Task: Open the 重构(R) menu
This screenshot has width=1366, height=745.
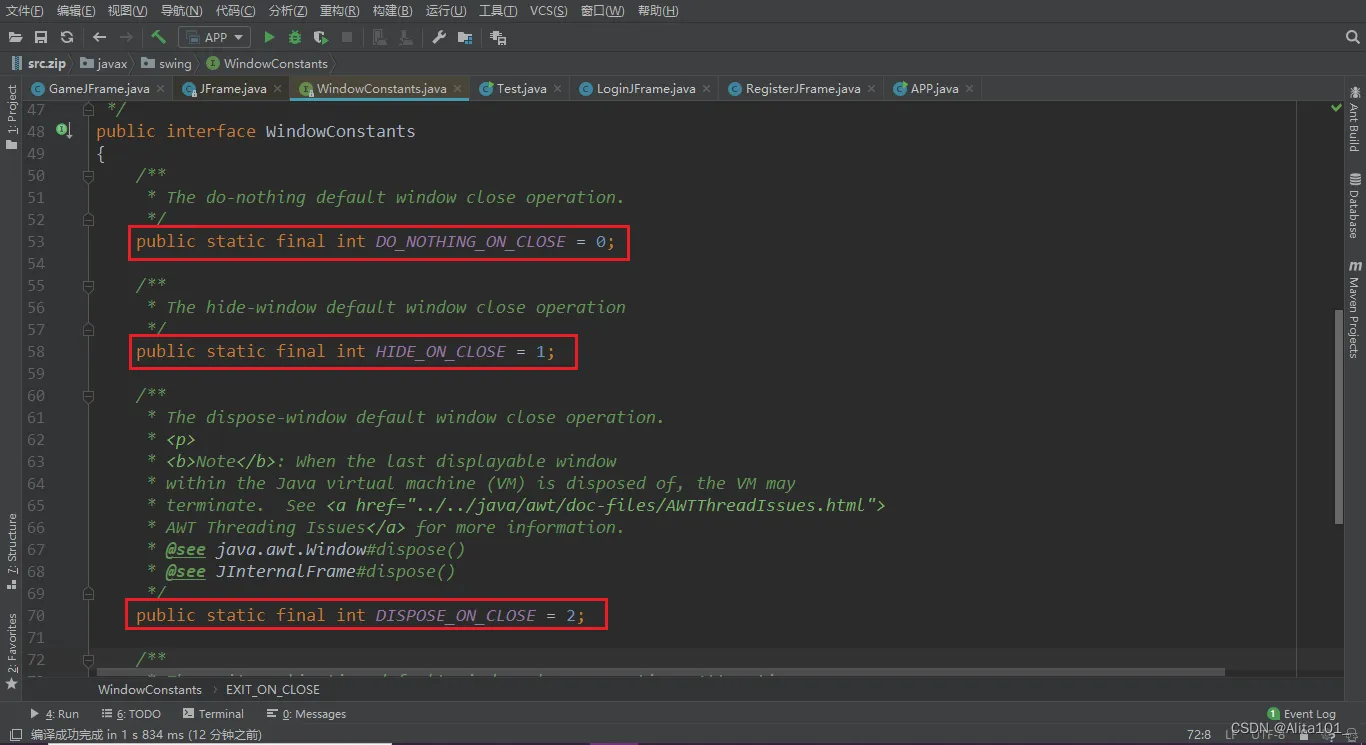Action: point(339,11)
